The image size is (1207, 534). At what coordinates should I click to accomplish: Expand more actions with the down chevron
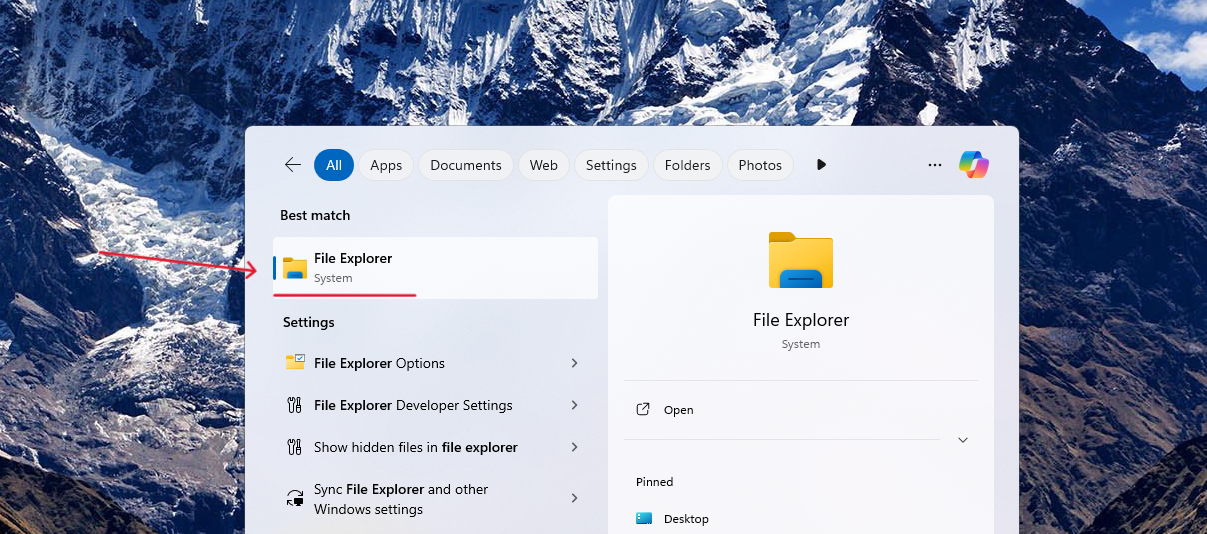[x=963, y=440]
